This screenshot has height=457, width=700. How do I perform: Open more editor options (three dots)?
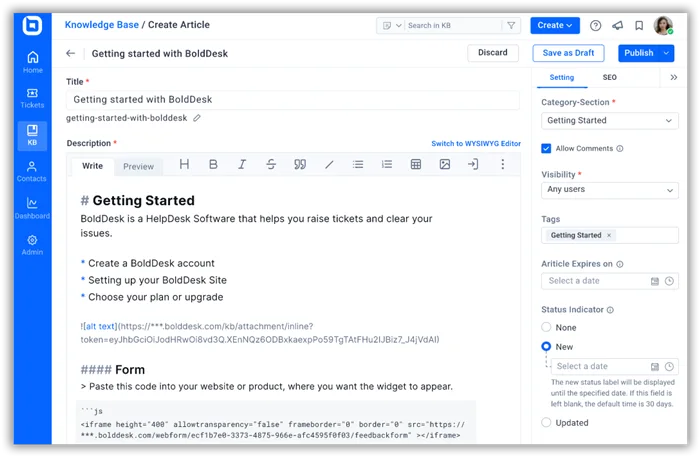(x=503, y=164)
